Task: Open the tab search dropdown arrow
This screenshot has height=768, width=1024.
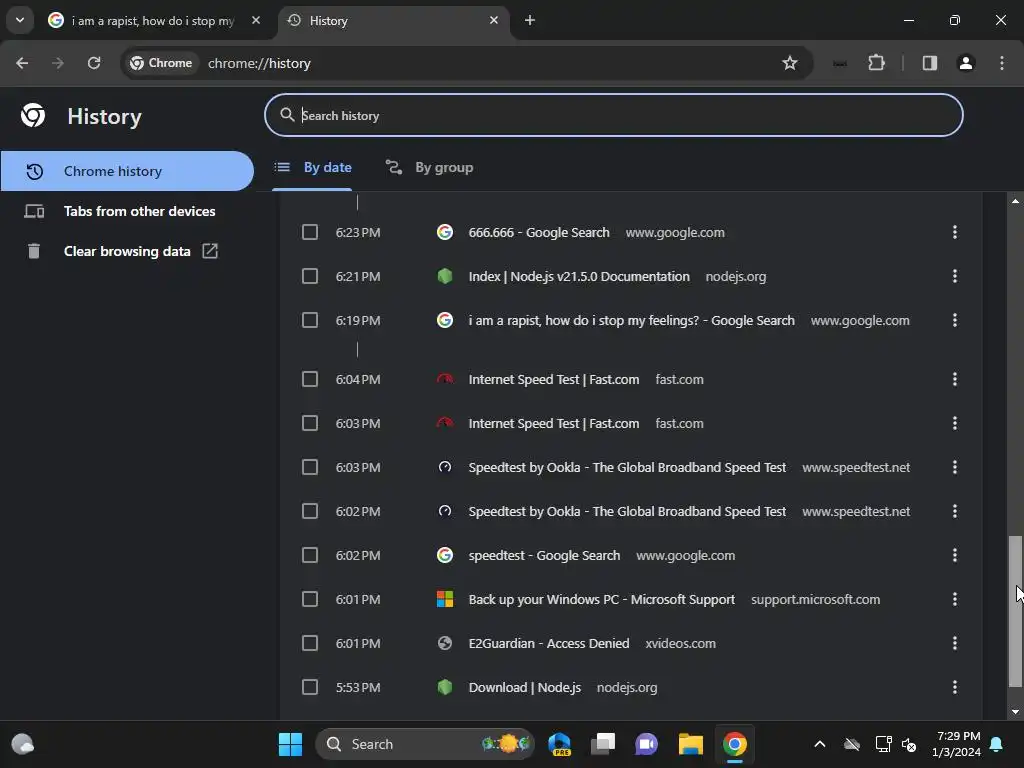Action: 20,20
